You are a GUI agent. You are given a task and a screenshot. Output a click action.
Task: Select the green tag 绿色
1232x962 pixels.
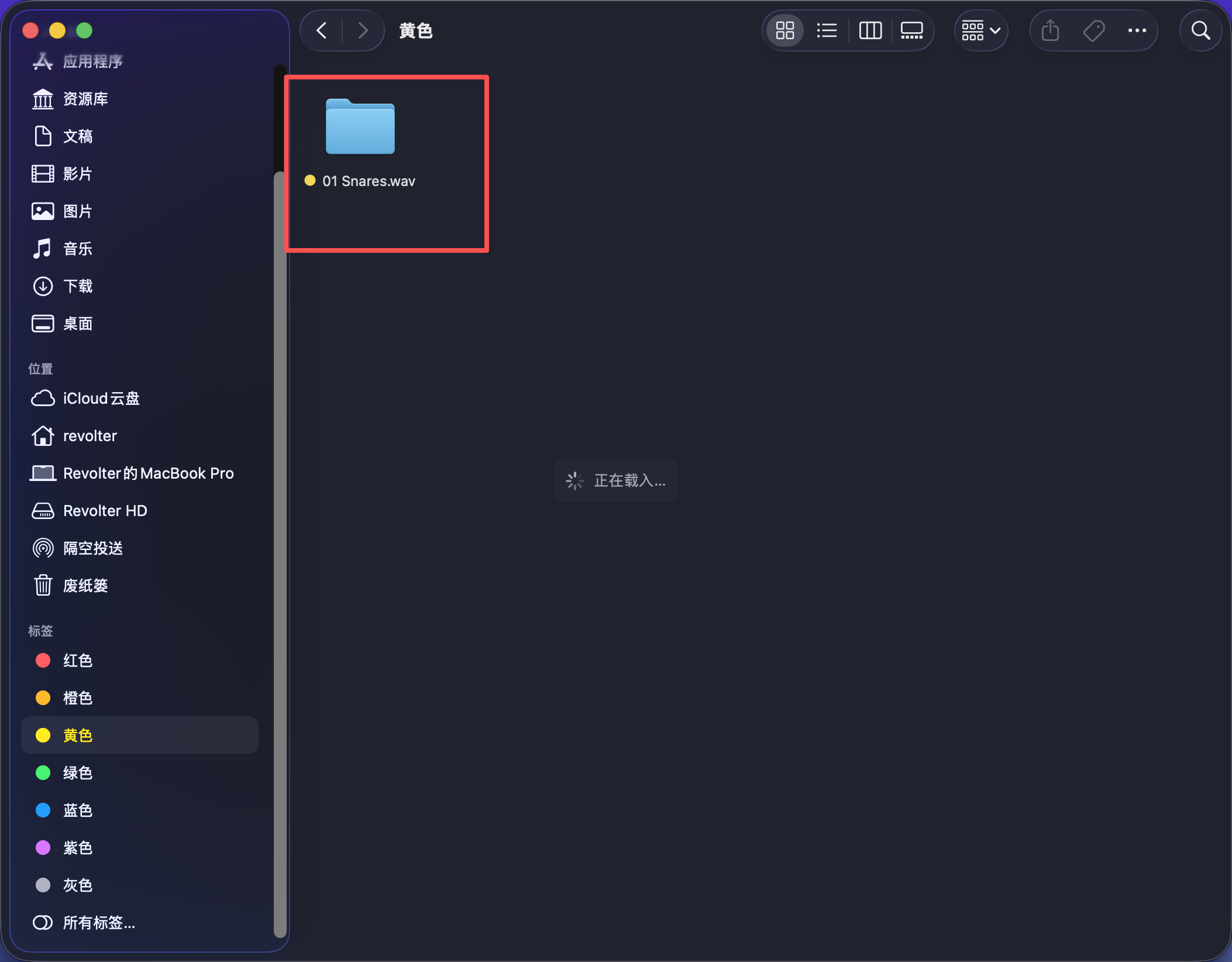77,773
